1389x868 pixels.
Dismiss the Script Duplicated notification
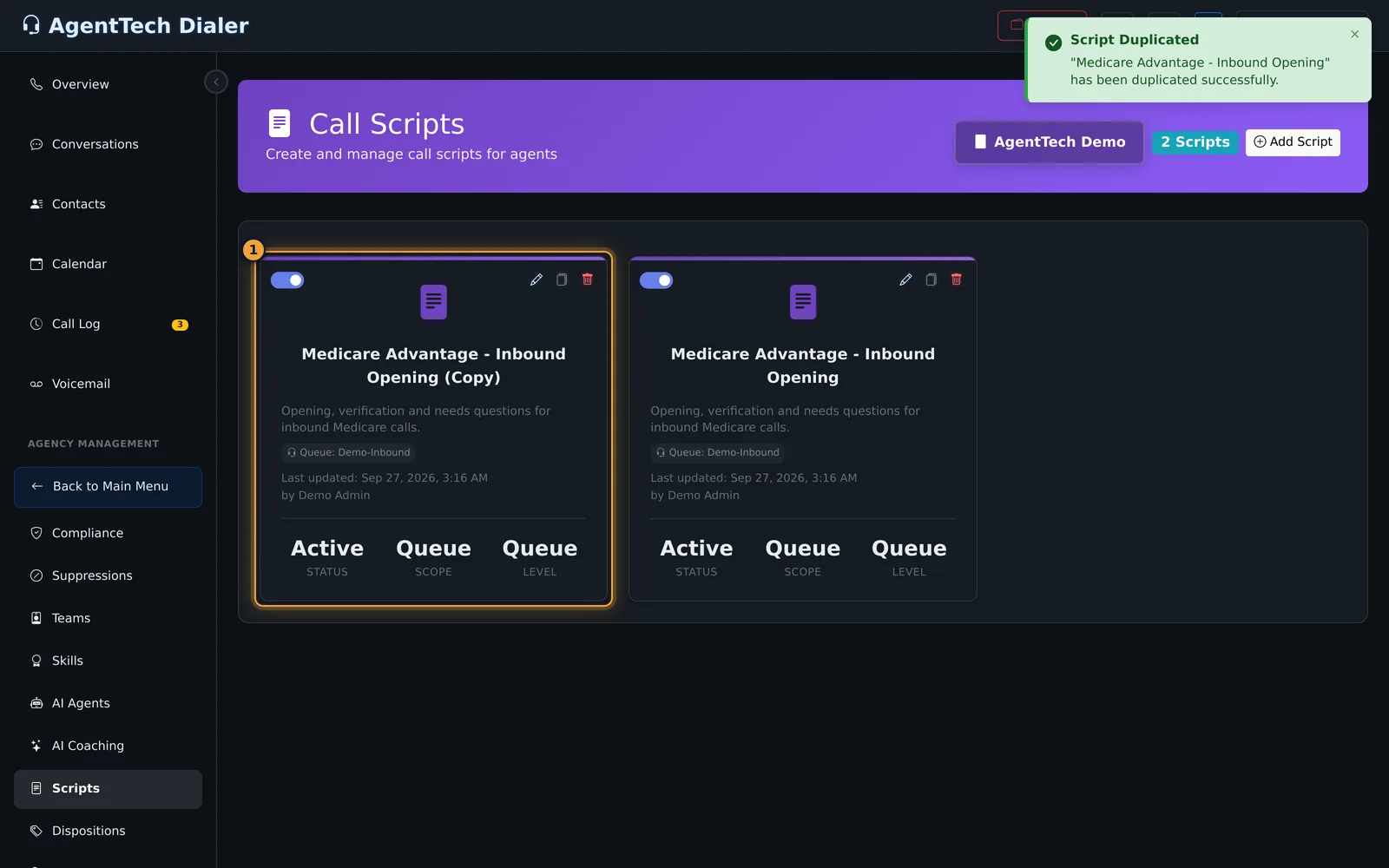(1354, 35)
